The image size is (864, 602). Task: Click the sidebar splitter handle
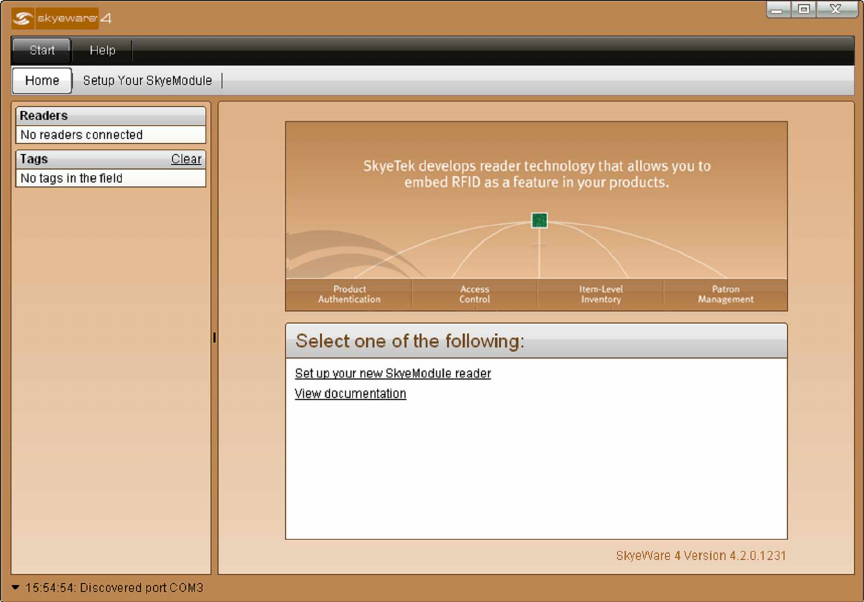tap(214, 338)
